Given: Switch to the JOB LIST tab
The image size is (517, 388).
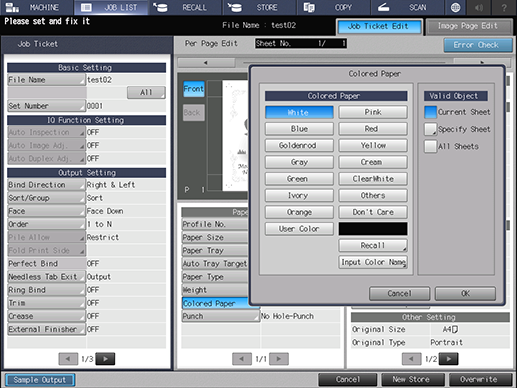Looking at the screenshot, I should tap(111, 7).
